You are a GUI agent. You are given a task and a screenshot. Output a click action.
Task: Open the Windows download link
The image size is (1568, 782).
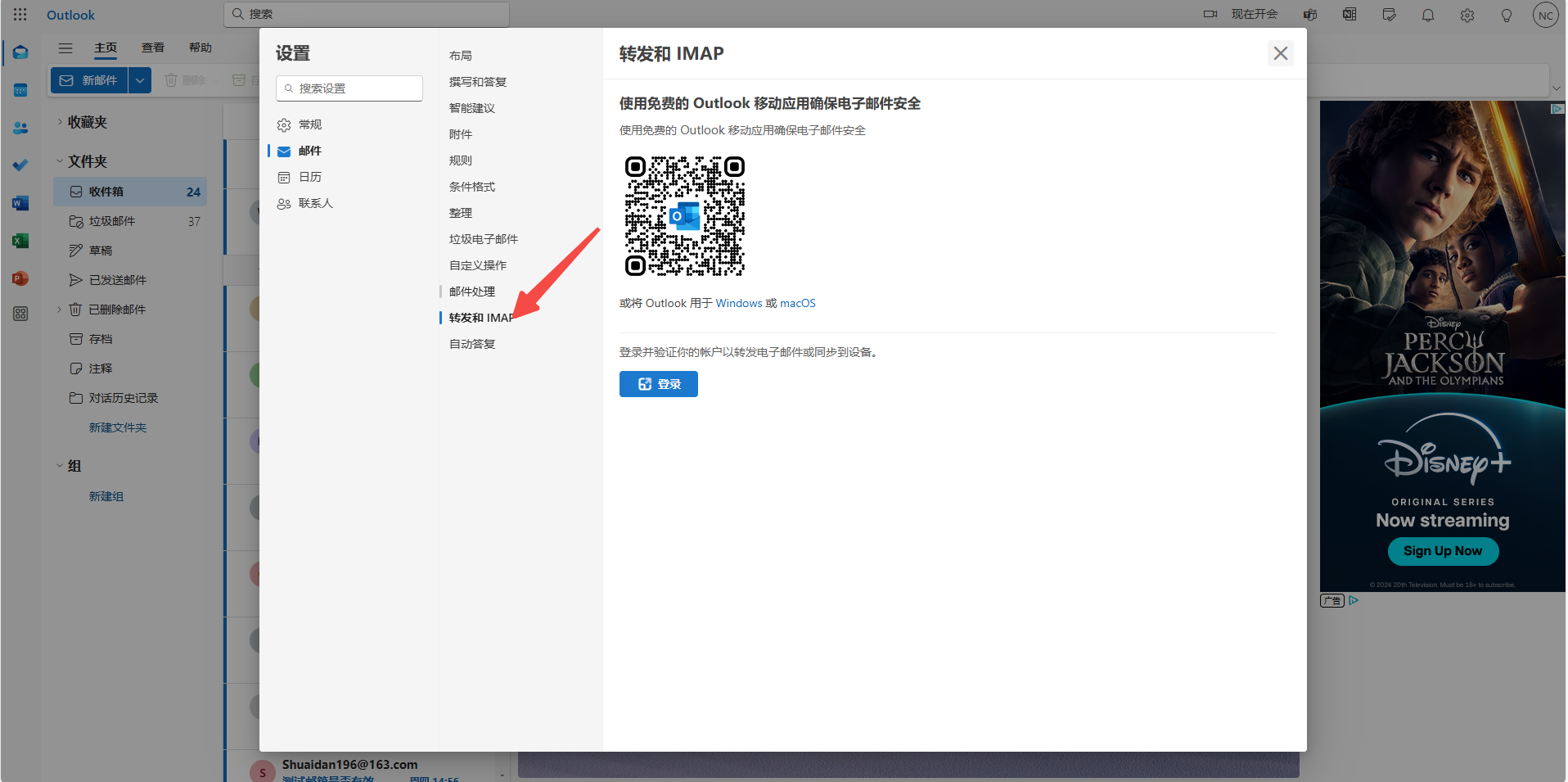click(x=739, y=303)
